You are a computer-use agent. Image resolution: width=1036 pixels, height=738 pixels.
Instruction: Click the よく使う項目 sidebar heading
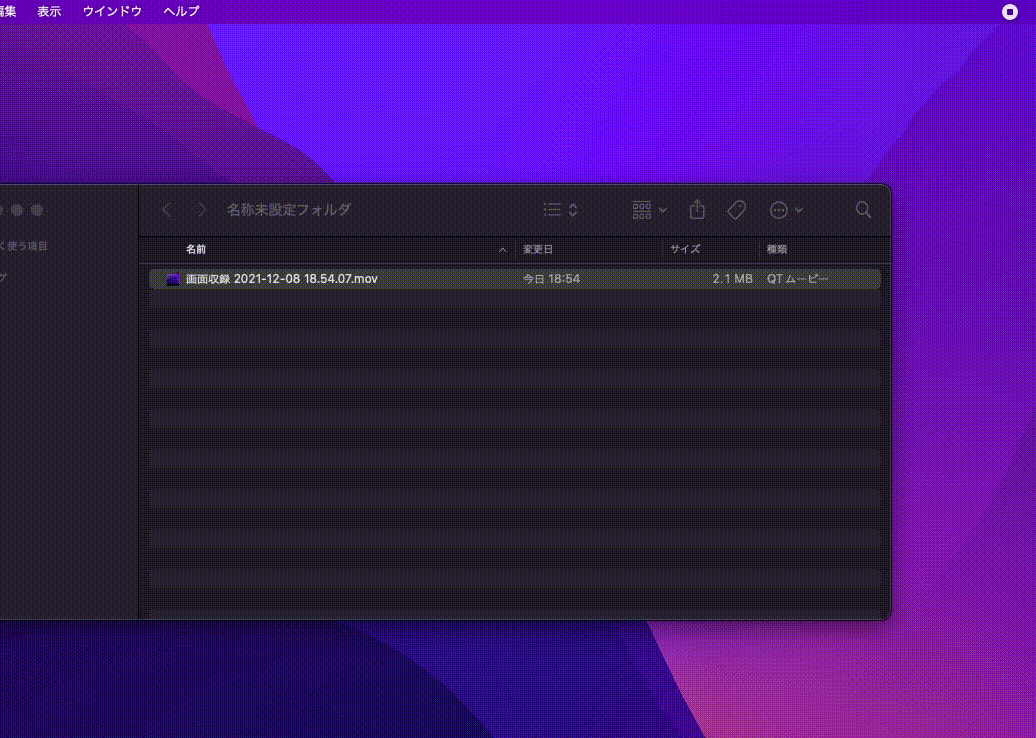point(24,246)
